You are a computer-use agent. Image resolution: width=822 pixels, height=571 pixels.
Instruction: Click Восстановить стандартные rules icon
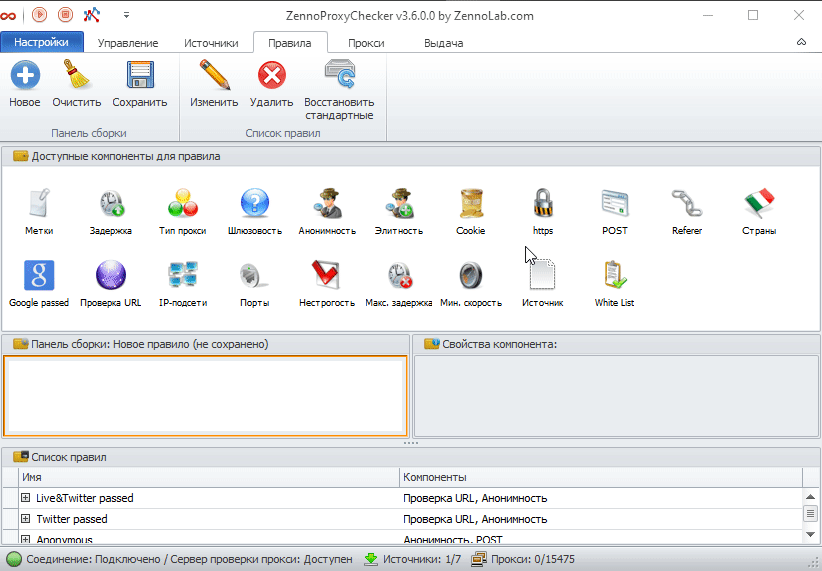coord(339,77)
